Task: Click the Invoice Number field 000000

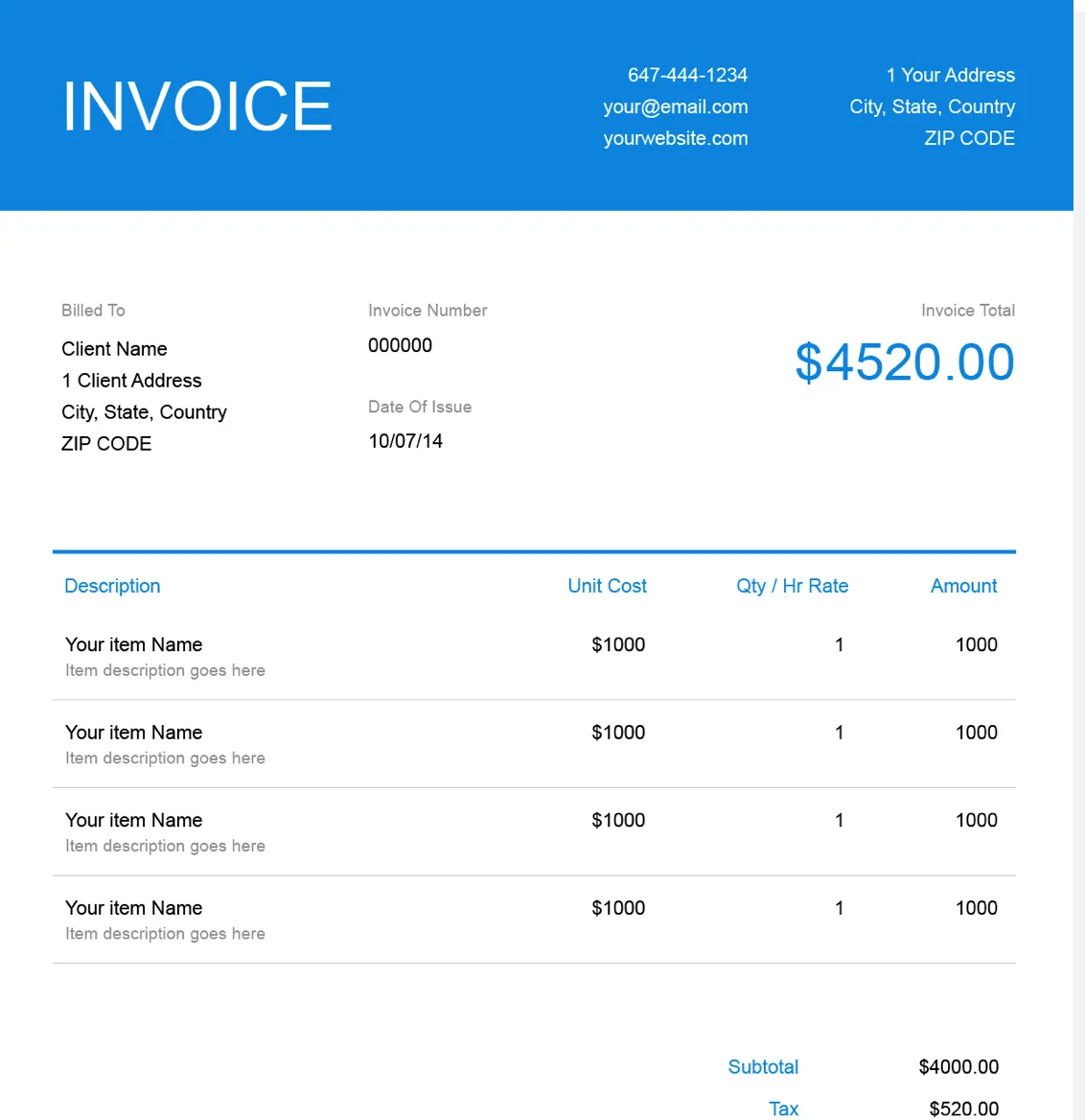Action: click(400, 345)
